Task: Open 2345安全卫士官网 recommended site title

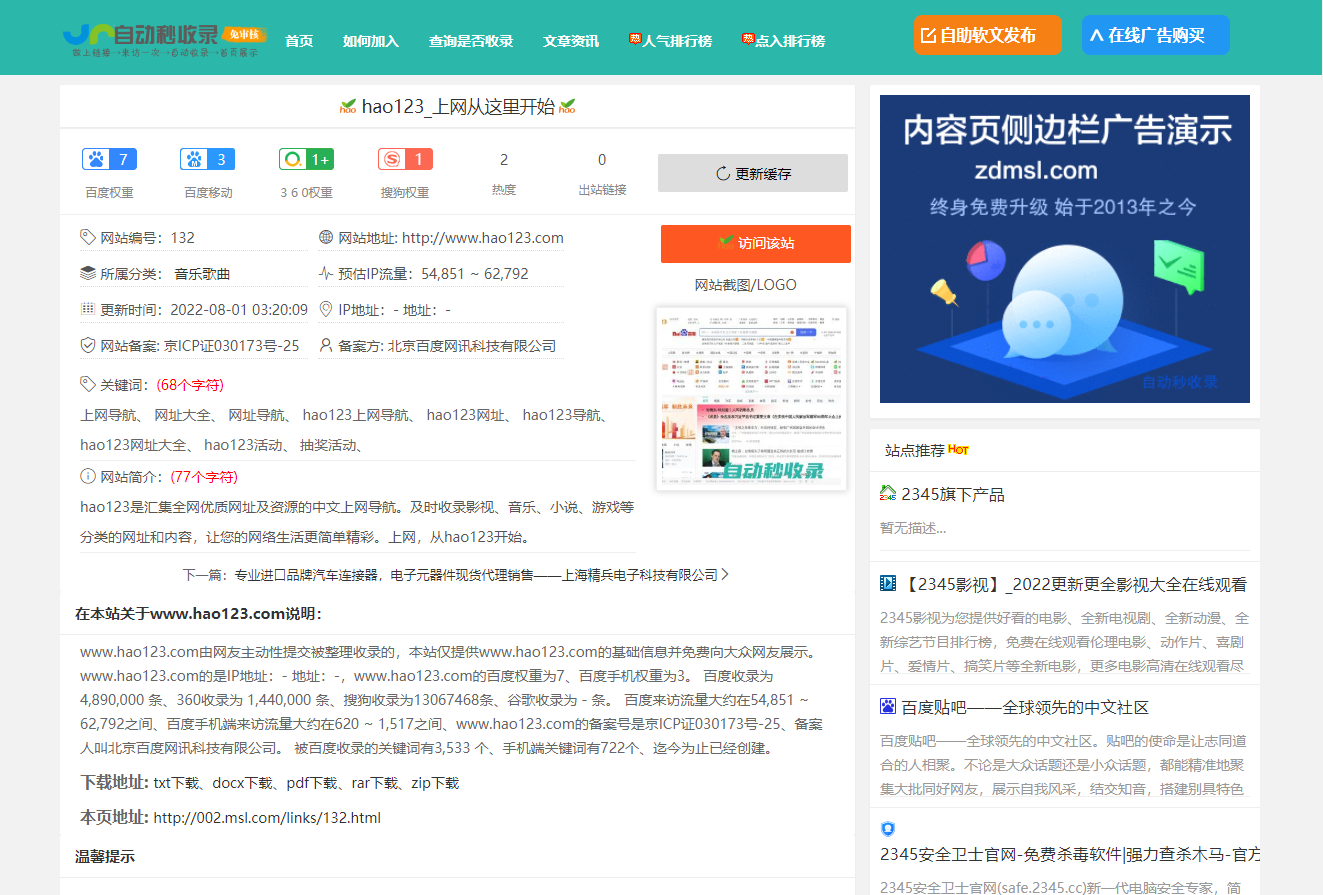Action: coord(1070,854)
